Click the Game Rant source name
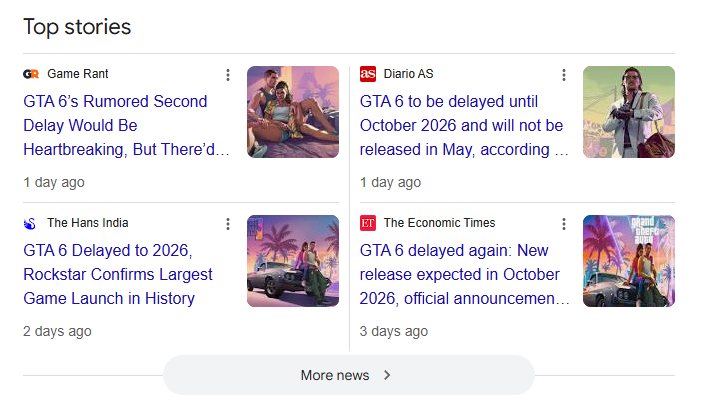 (x=78, y=74)
